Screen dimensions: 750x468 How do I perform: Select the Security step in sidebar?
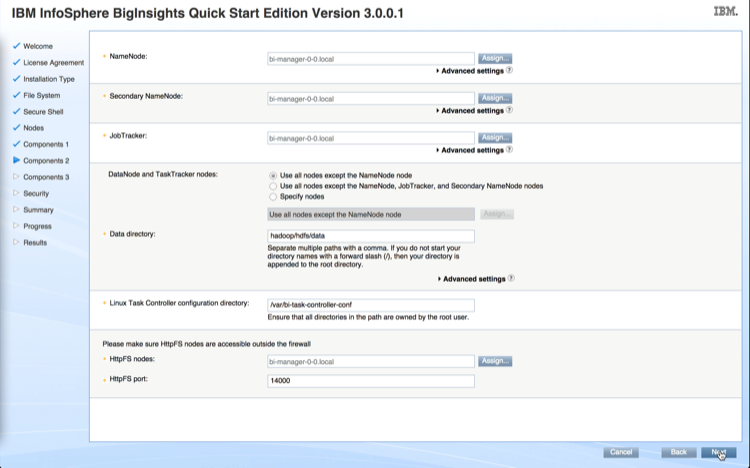(x=36, y=193)
